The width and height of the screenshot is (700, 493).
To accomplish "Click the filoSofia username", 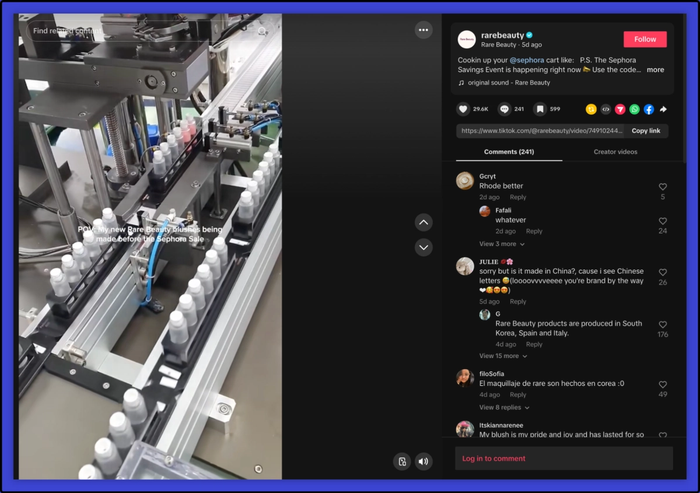I will tap(492, 374).
